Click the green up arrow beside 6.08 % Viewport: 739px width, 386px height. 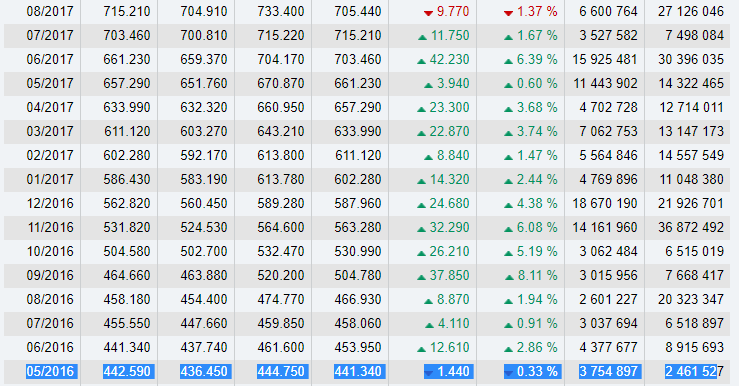[x=508, y=229]
